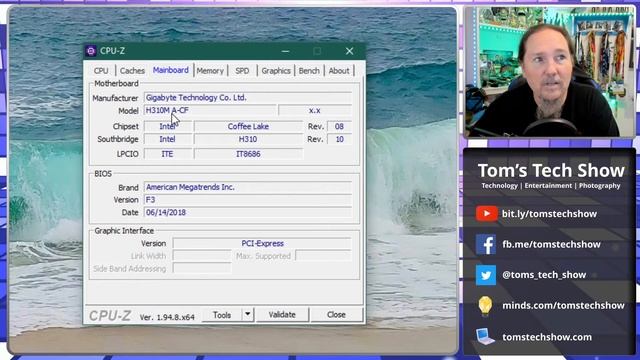Click the Facebook icon in overlay
The width and height of the screenshot is (640, 360).
pos(486,244)
